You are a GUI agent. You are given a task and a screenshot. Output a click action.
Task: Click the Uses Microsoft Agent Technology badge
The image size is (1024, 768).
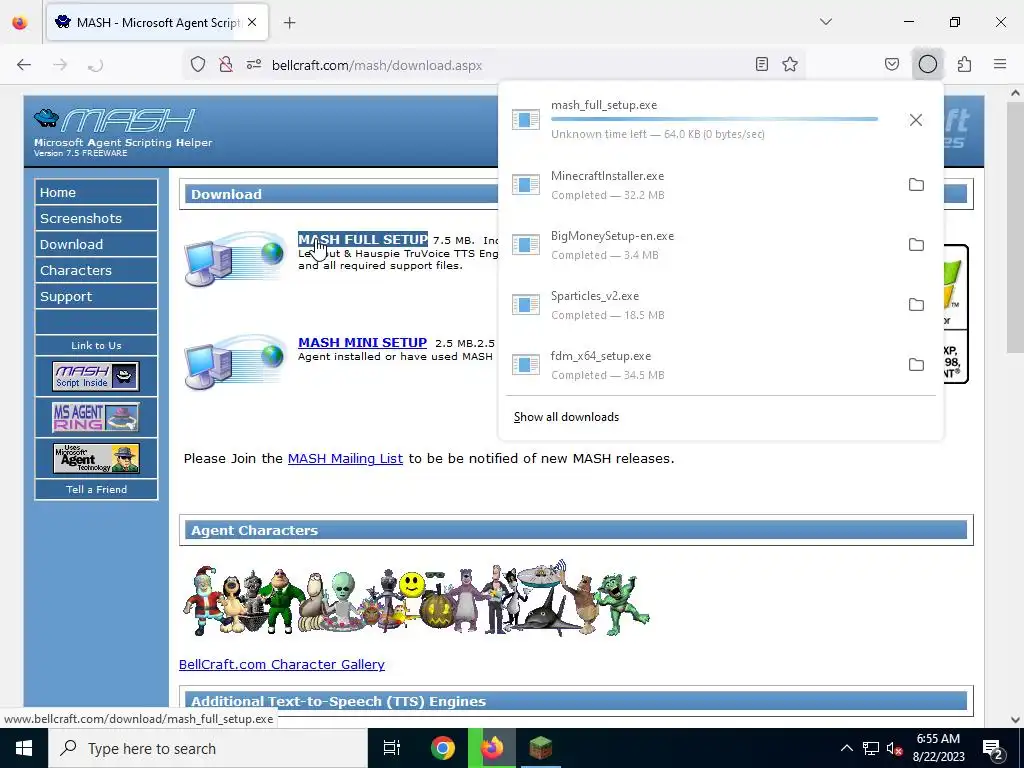(96, 458)
